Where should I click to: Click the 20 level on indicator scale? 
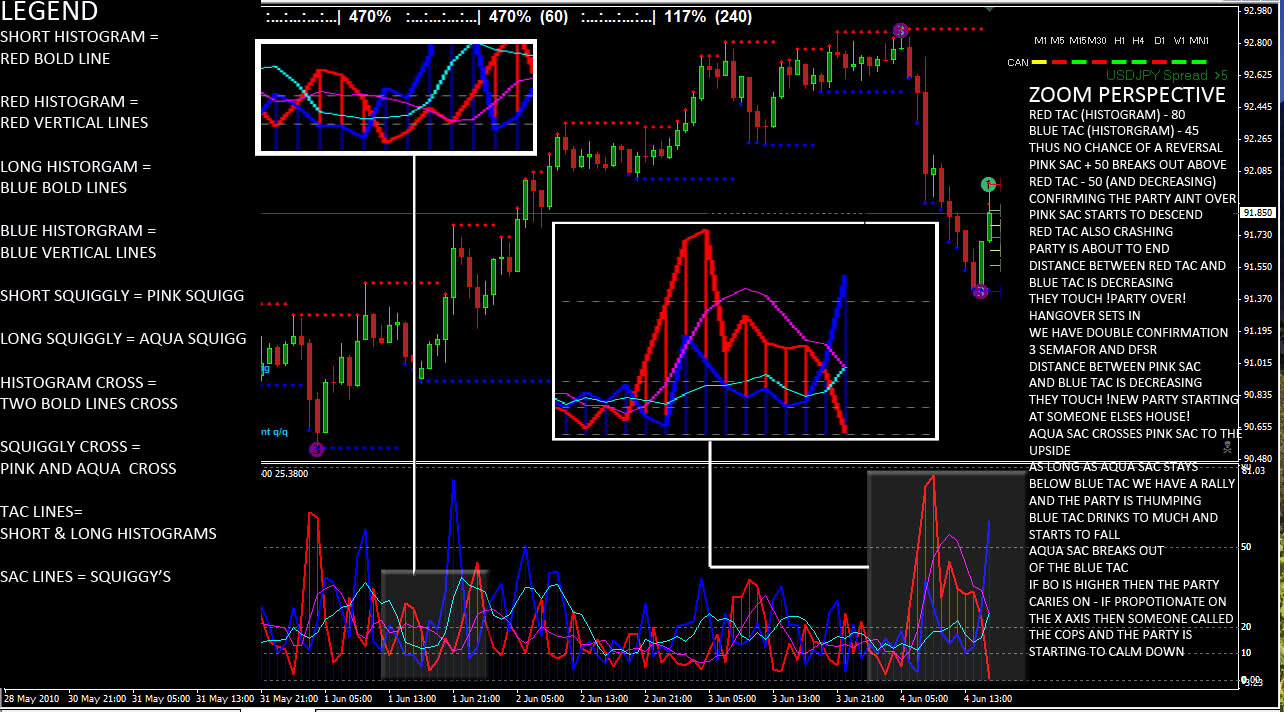click(1246, 627)
